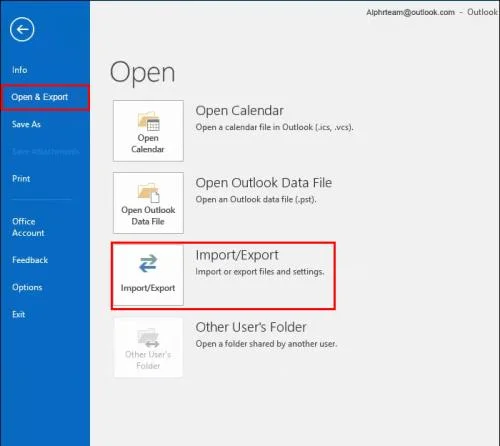Open the Info menu item

[19, 70]
